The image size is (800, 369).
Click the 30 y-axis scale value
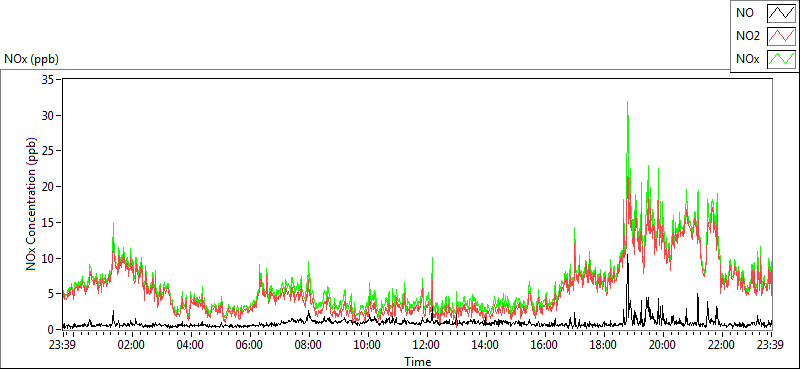click(48, 115)
